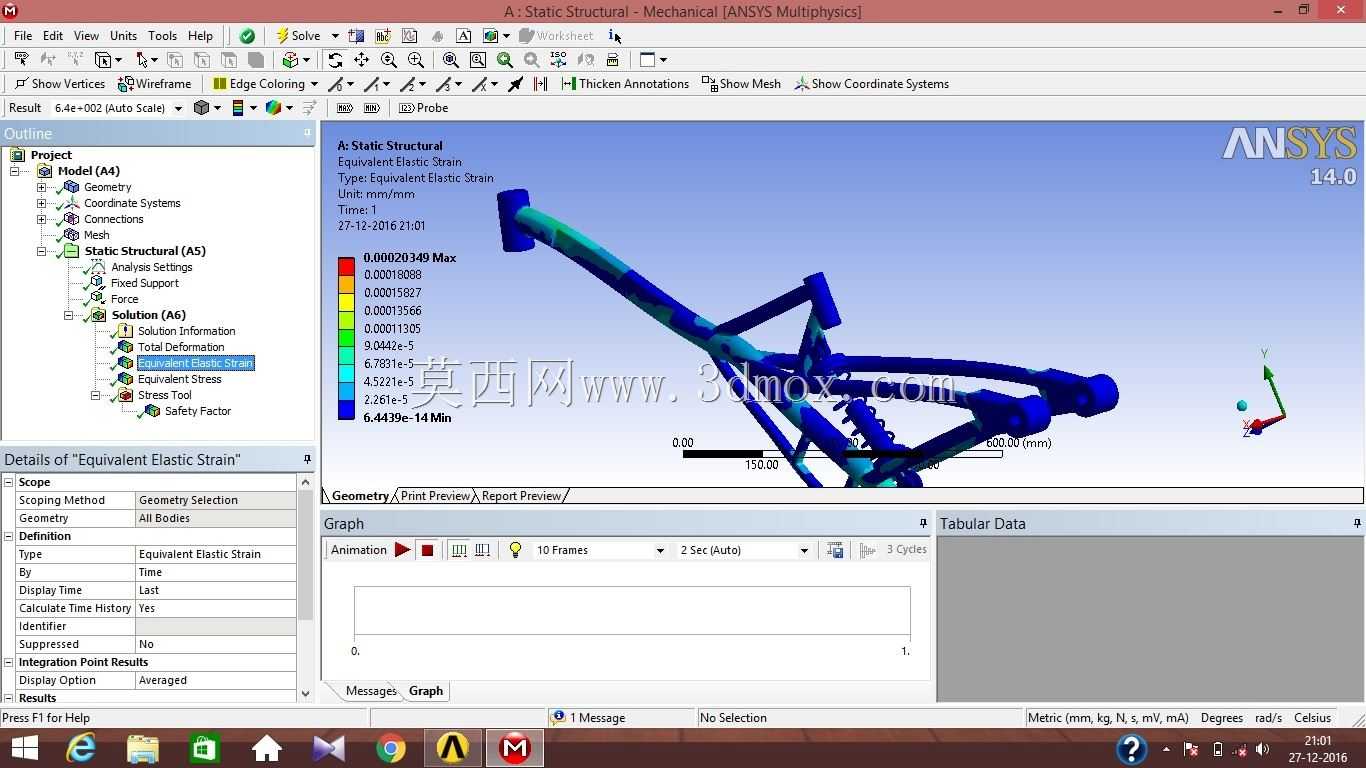Image resolution: width=1366 pixels, height=768 pixels.
Task: Toggle Thicken Annotations
Action: pyautogui.click(x=625, y=84)
